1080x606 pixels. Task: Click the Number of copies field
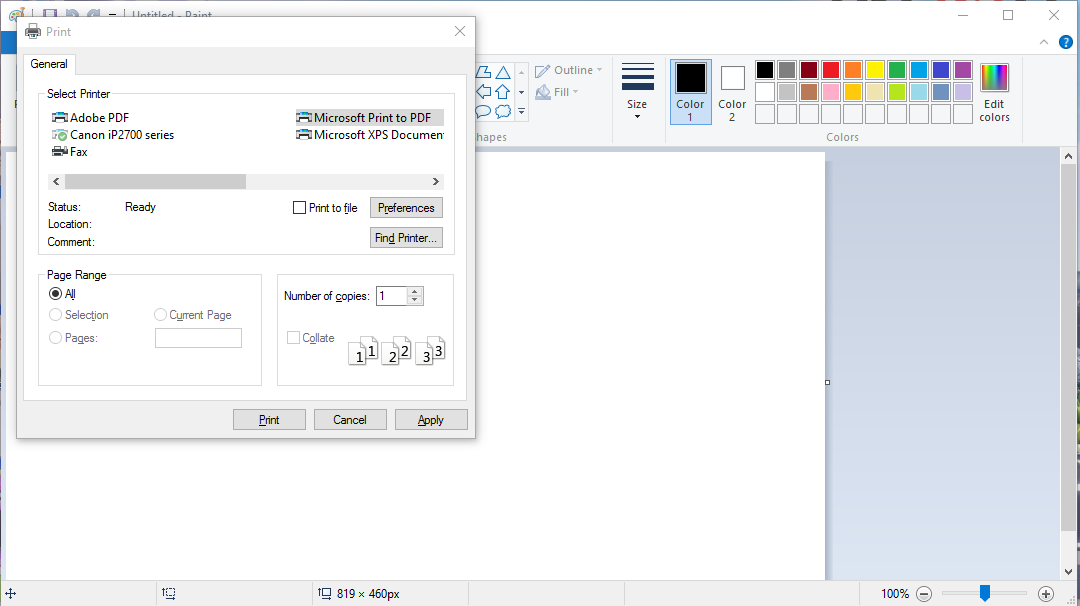tap(392, 296)
